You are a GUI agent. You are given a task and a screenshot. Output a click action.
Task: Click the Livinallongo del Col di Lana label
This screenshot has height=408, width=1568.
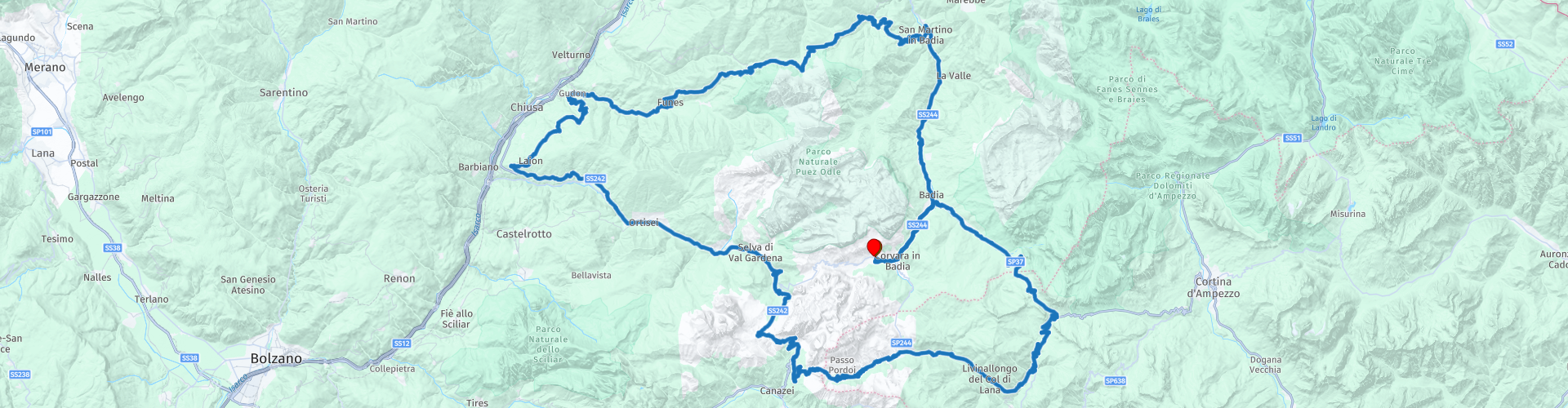point(990,379)
